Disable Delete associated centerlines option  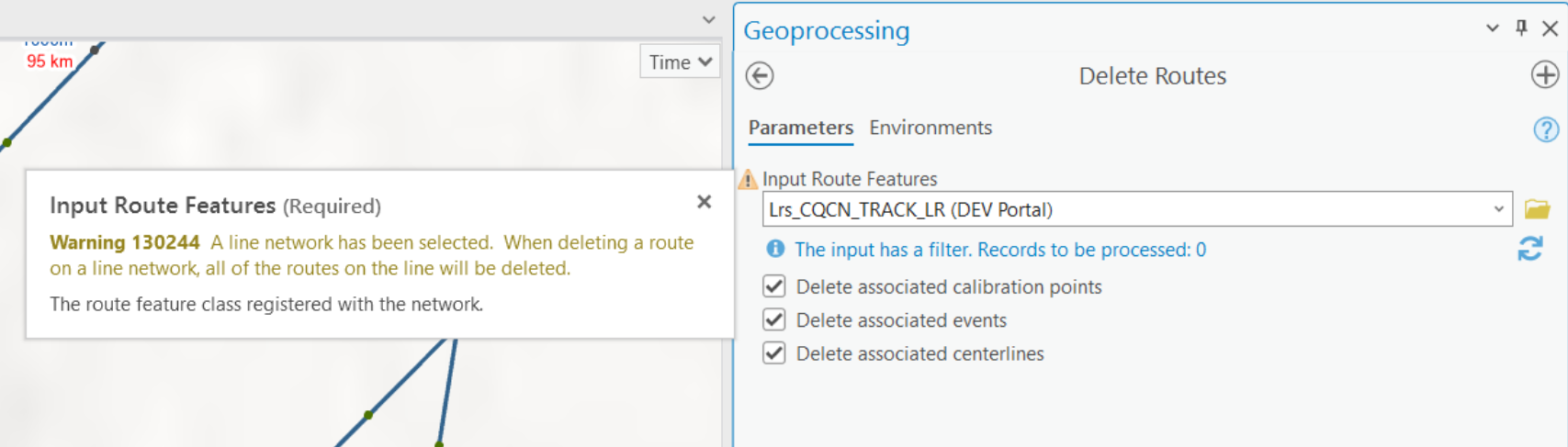(x=774, y=353)
